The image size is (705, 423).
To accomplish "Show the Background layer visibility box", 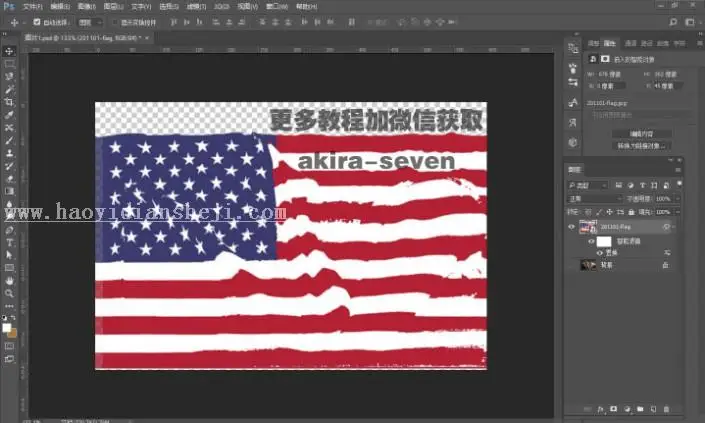I will click(x=571, y=265).
